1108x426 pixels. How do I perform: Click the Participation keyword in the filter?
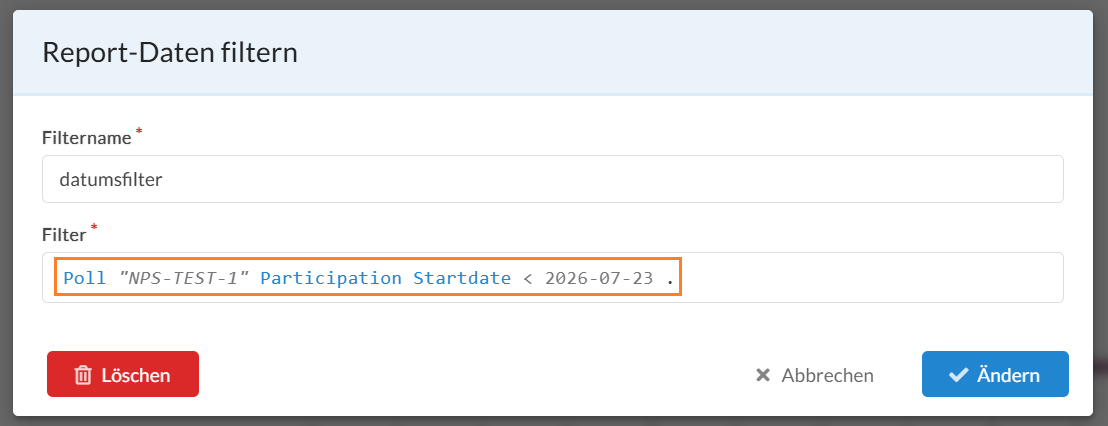(x=331, y=278)
